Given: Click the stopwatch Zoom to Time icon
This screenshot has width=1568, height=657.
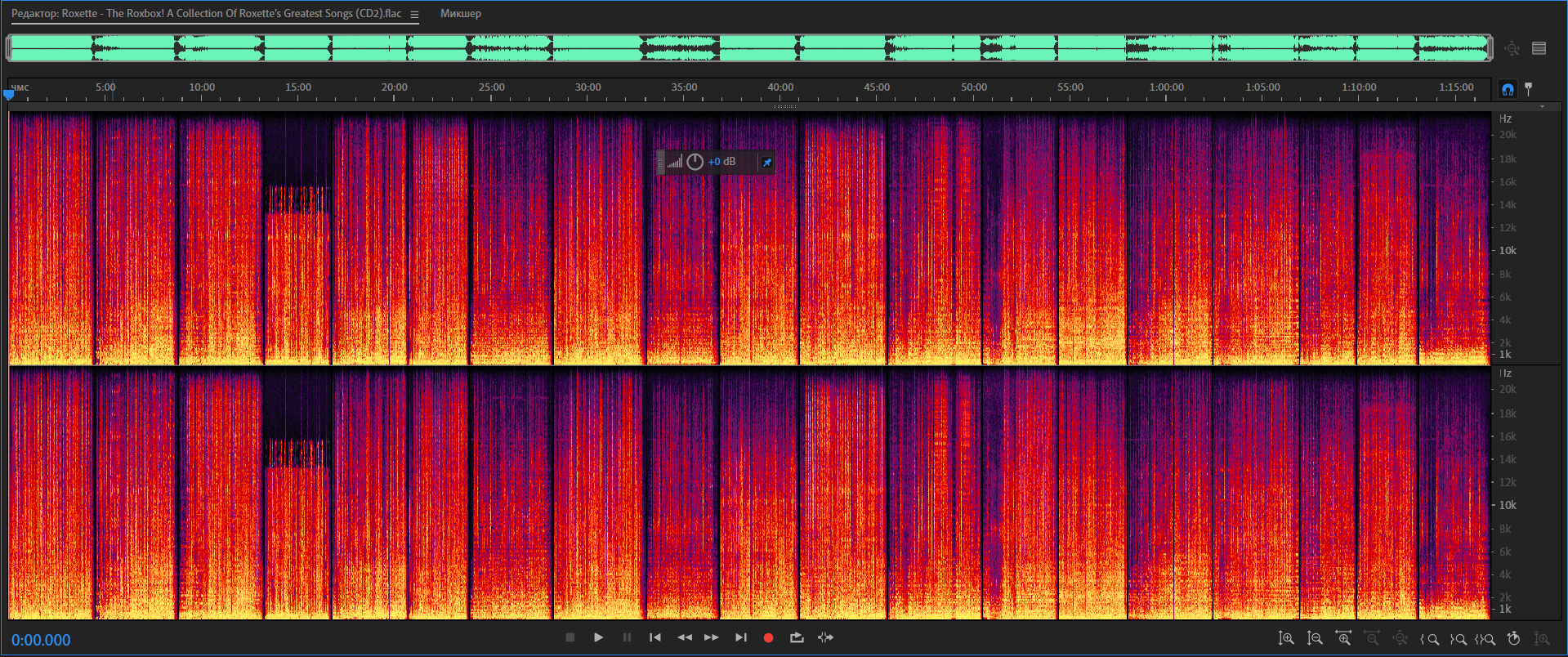Looking at the screenshot, I should tap(1513, 638).
